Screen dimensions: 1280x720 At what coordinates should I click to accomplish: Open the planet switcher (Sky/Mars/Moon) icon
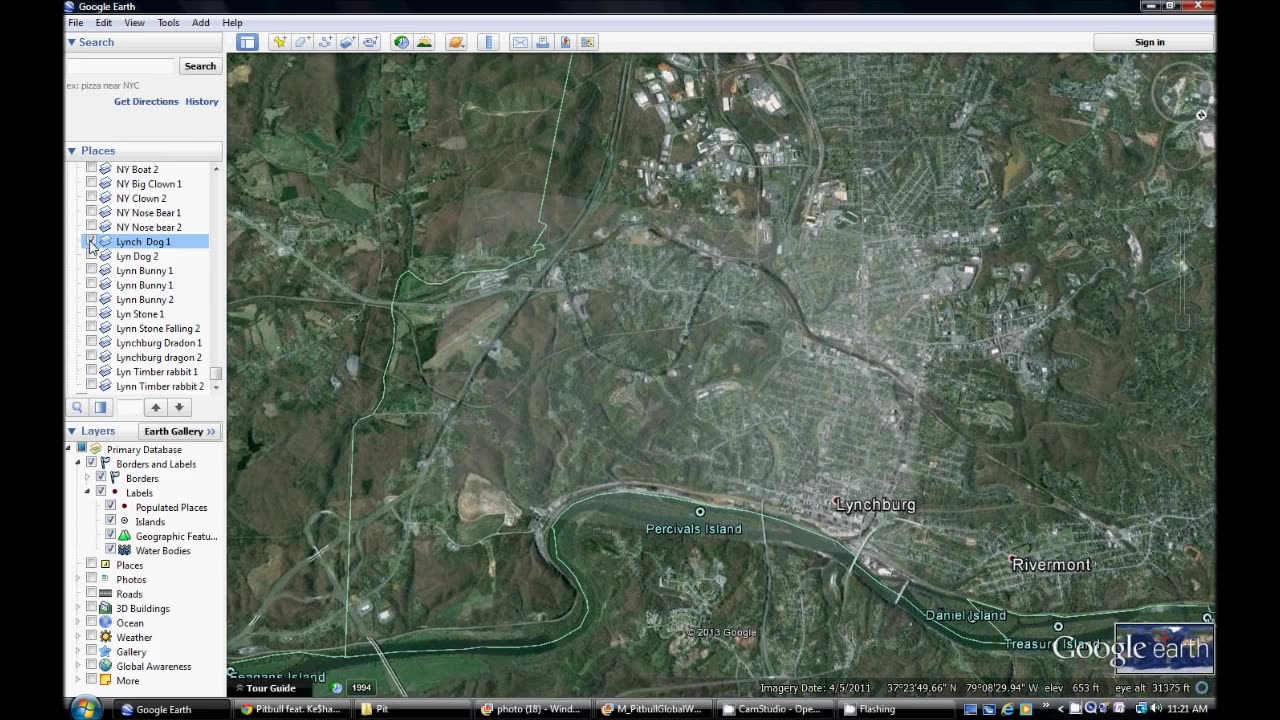[x=456, y=42]
